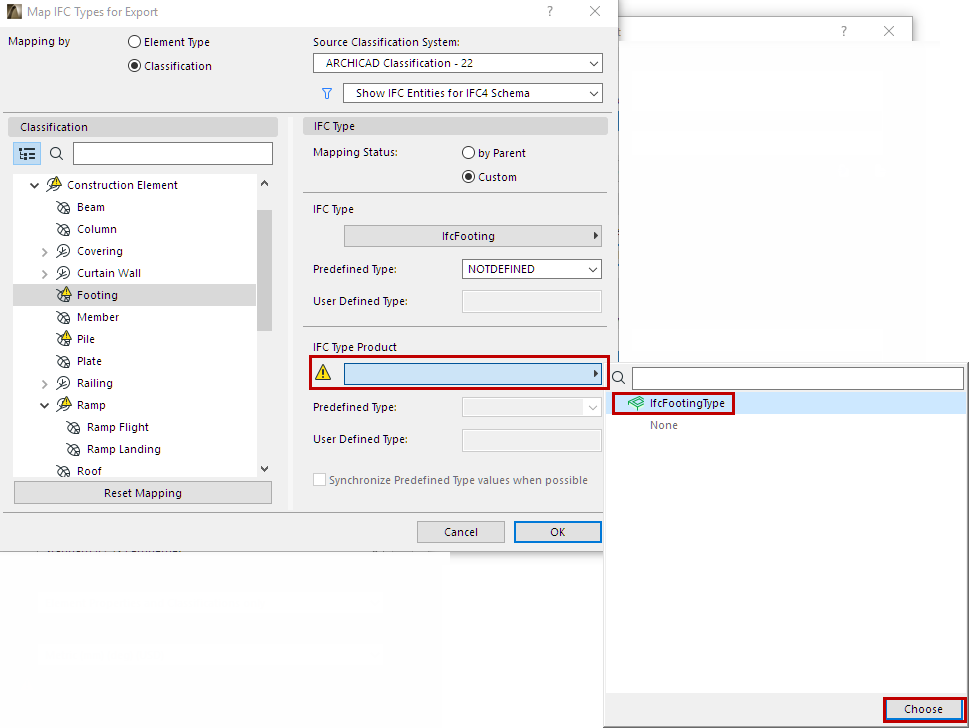Click the Ramp Flight classification icon
This screenshot has height=728, width=970.
tap(73, 427)
